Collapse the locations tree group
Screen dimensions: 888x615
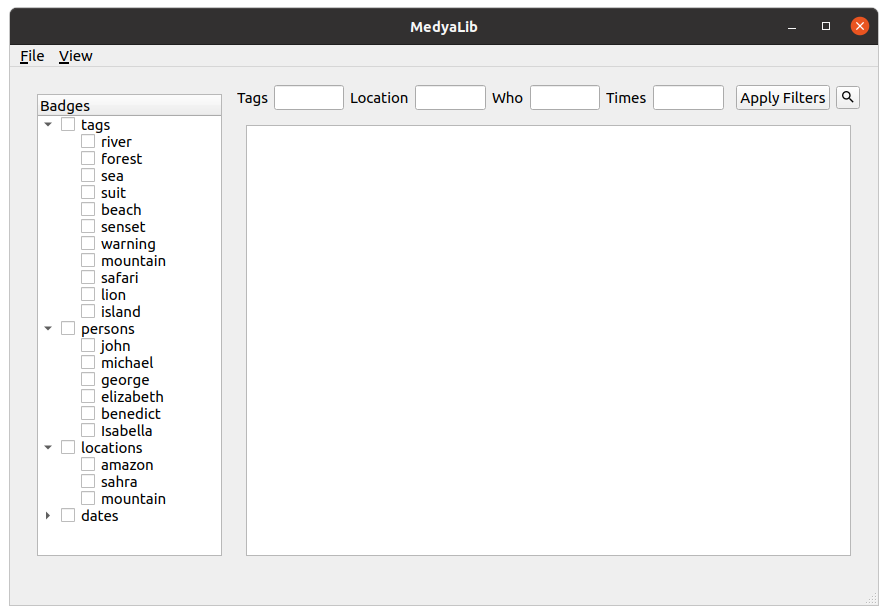coord(48,447)
